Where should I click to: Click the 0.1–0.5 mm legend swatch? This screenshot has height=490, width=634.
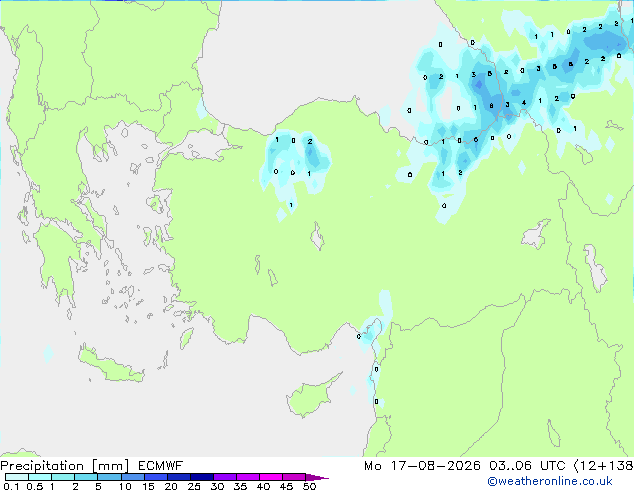tap(17, 477)
